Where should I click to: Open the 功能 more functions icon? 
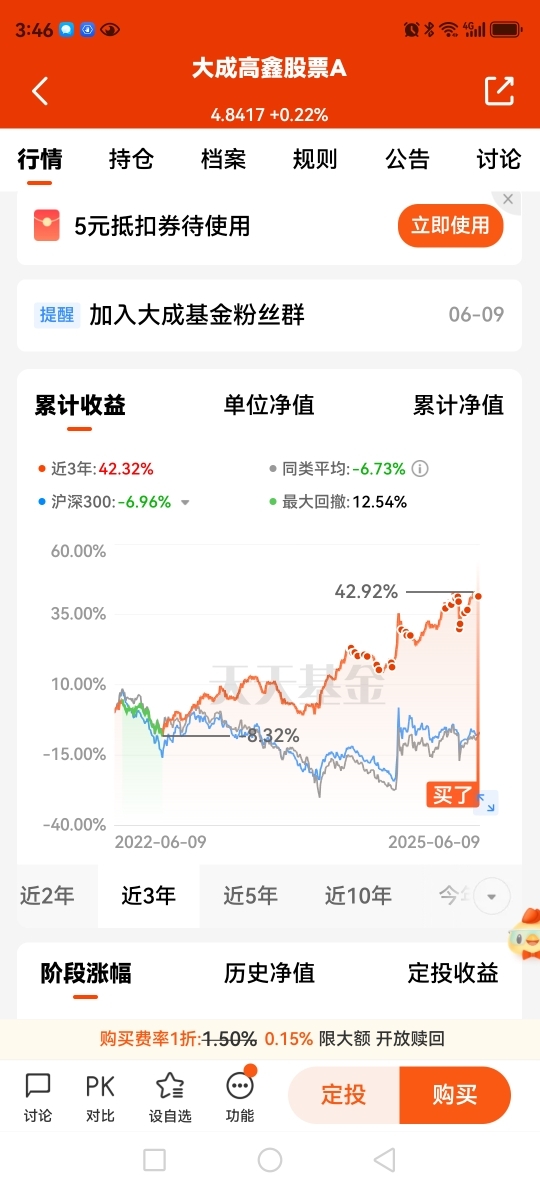click(x=240, y=1098)
